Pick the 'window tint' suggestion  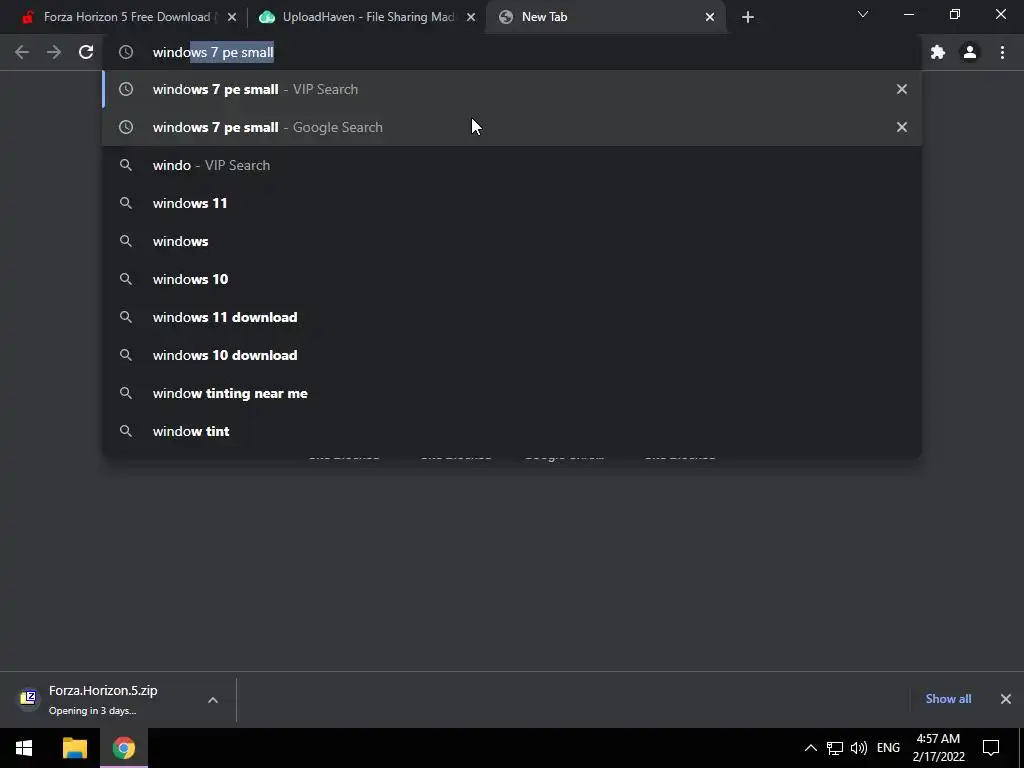(x=512, y=431)
